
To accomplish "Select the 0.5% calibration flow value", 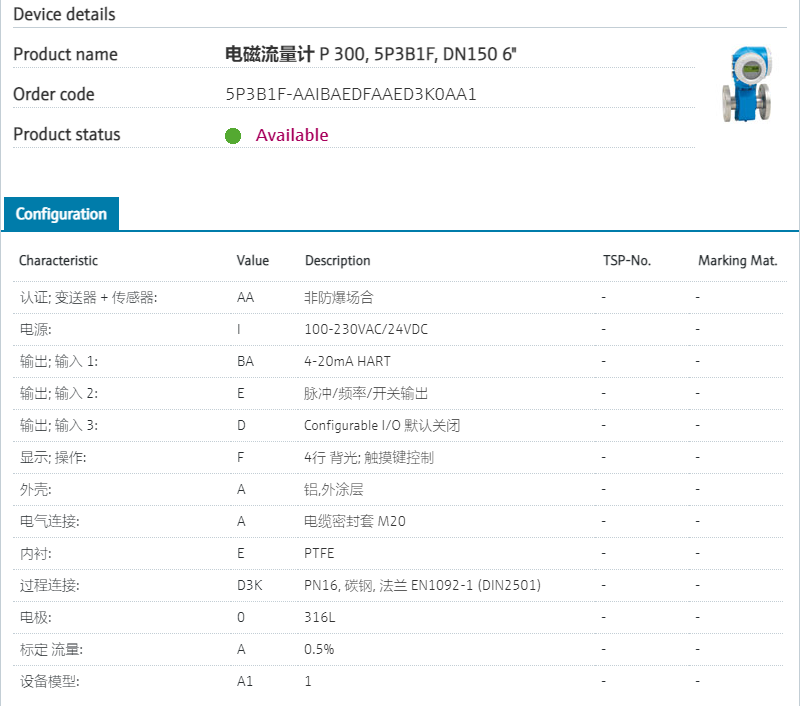I will (318, 650).
